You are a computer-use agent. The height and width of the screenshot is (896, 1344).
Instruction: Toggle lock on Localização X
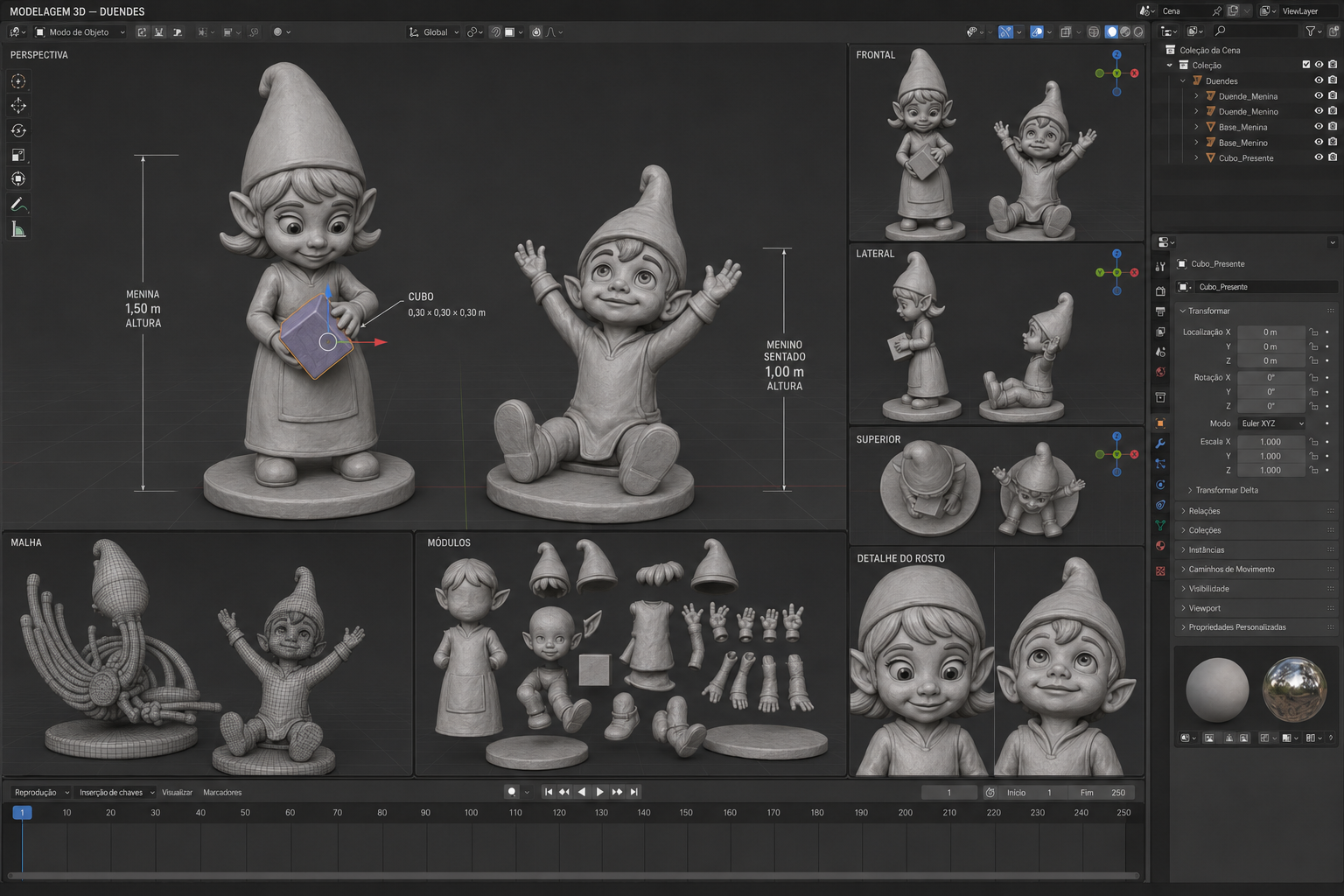click(1313, 332)
